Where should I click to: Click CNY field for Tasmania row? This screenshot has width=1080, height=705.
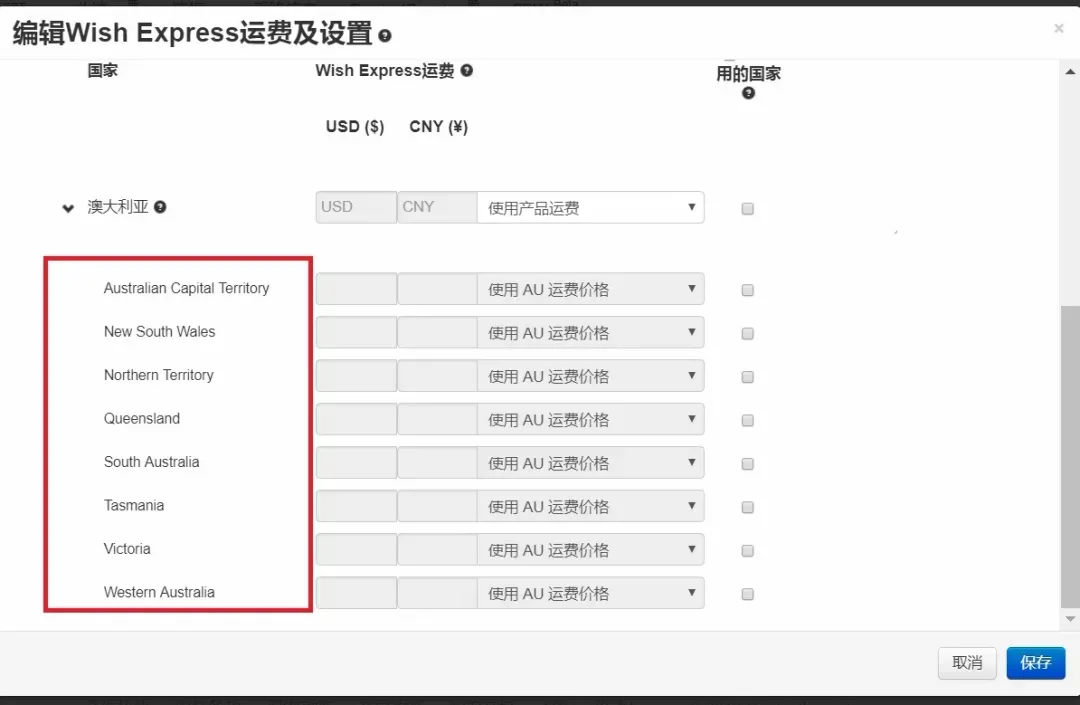pos(437,505)
